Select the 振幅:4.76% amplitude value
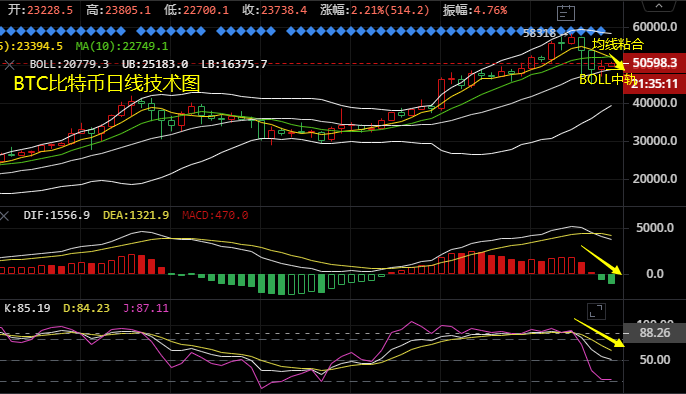 475,10
